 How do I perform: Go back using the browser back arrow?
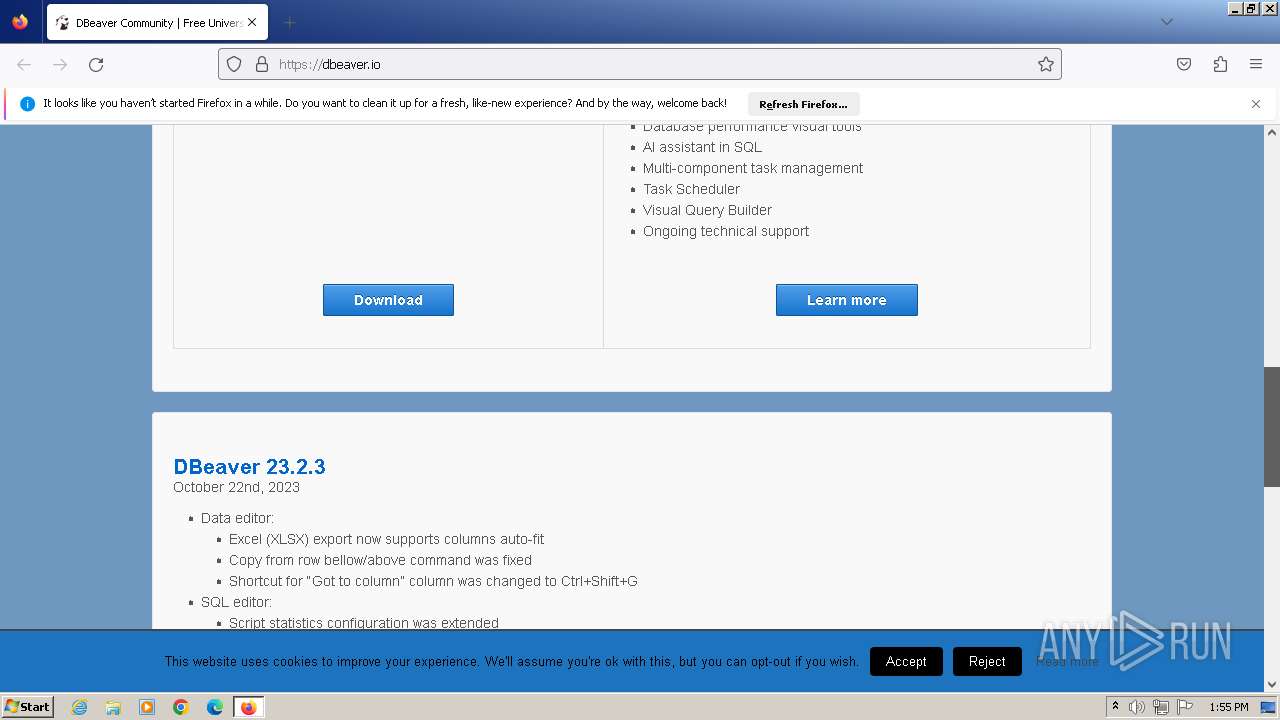click(x=24, y=64)
